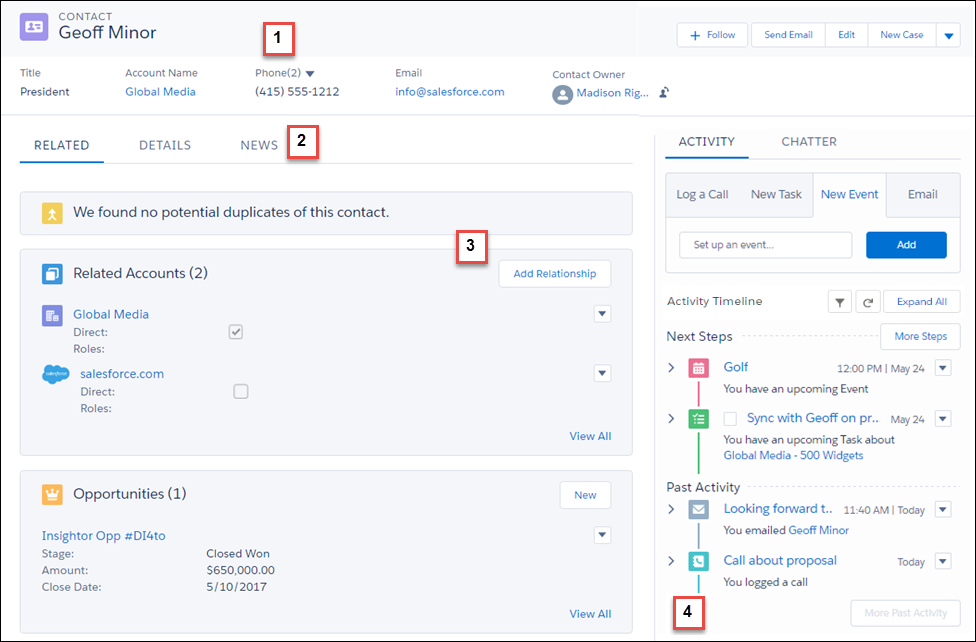Screen dimensions: 976x642
Task: Click Expand All in Activity Timeline
Action: tap(921, 302)
